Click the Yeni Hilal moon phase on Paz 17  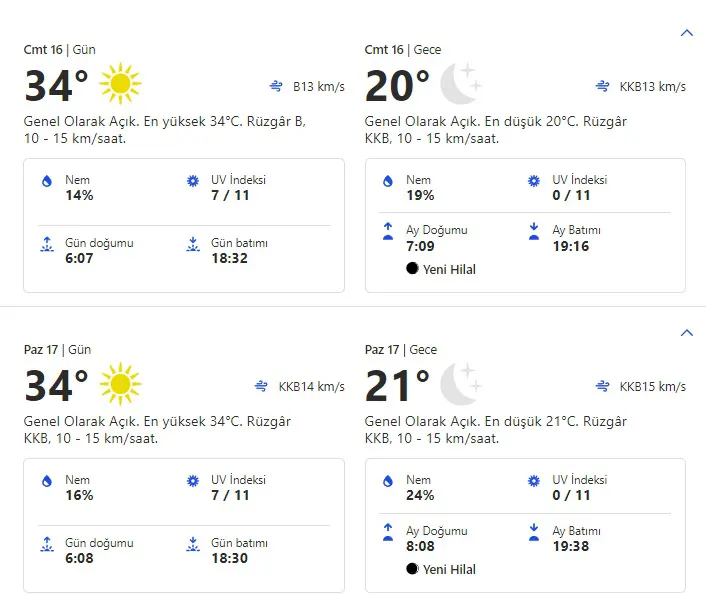point(441,569)
